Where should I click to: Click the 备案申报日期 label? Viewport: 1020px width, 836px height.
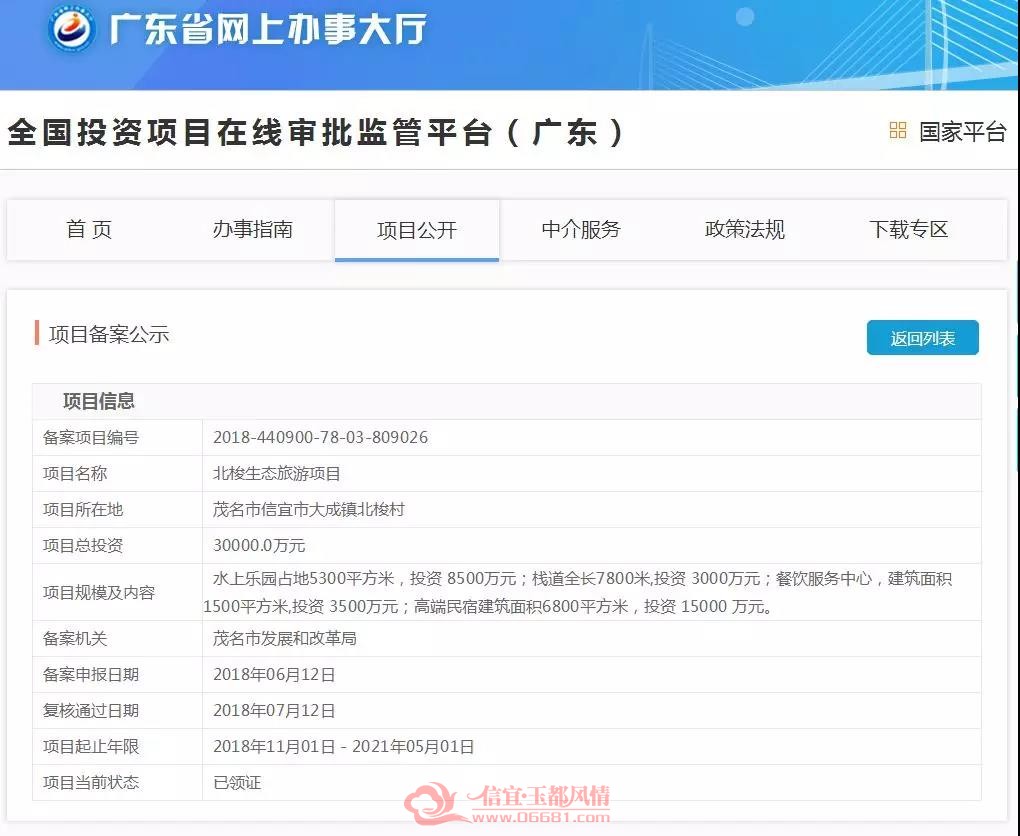(x=91, y=675)
